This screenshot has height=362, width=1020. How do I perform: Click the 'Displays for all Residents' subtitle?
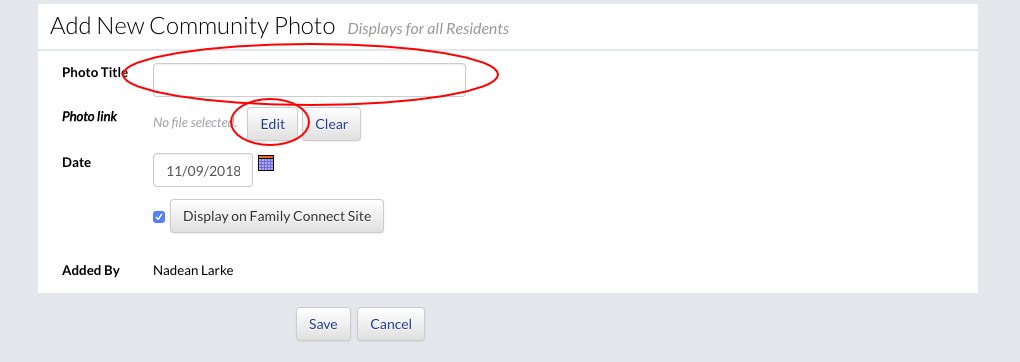[x=428, y=29]
